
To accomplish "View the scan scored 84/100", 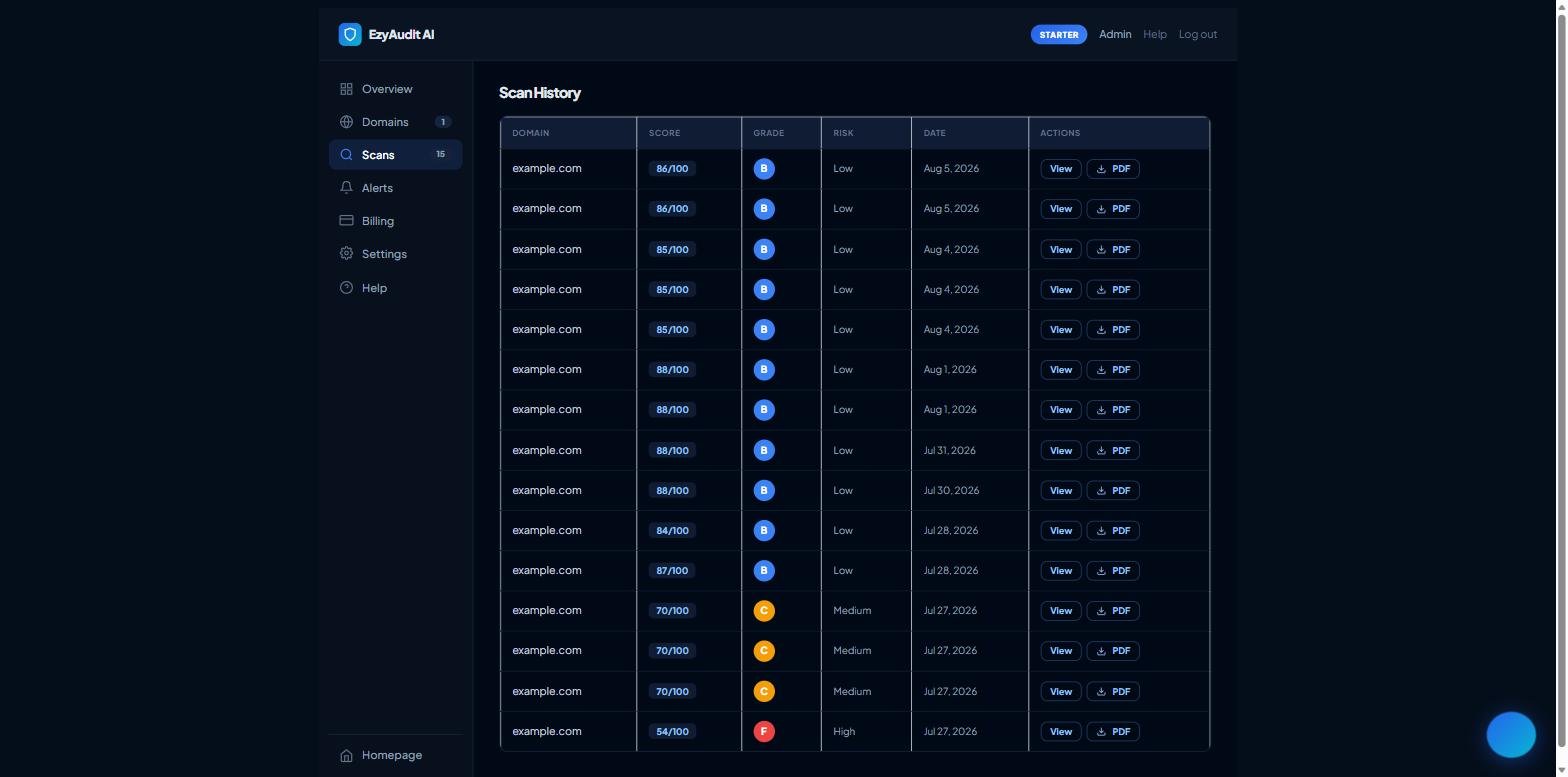I will tap(1061, 531).
